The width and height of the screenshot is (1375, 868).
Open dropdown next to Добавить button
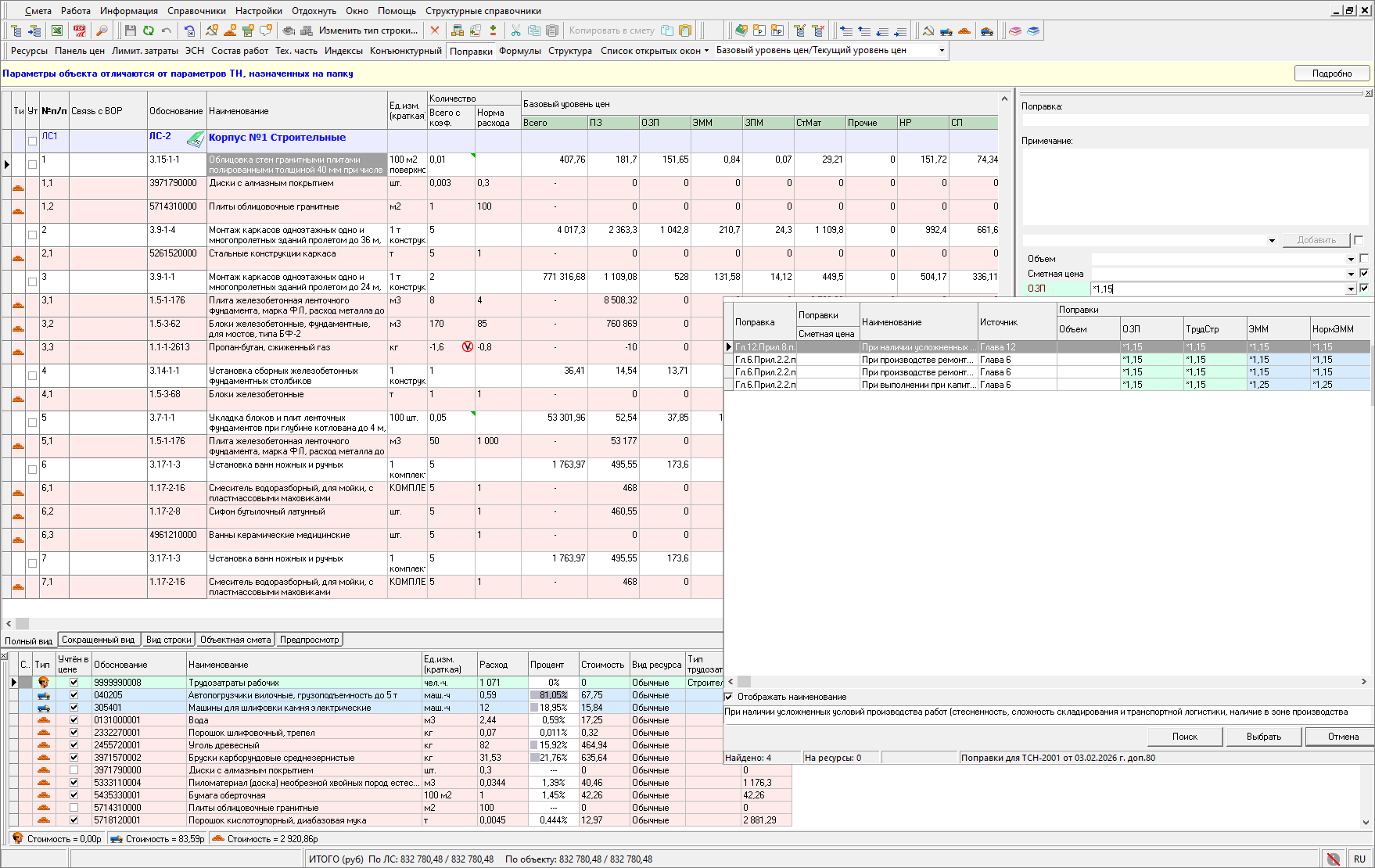pos(1272,241)
